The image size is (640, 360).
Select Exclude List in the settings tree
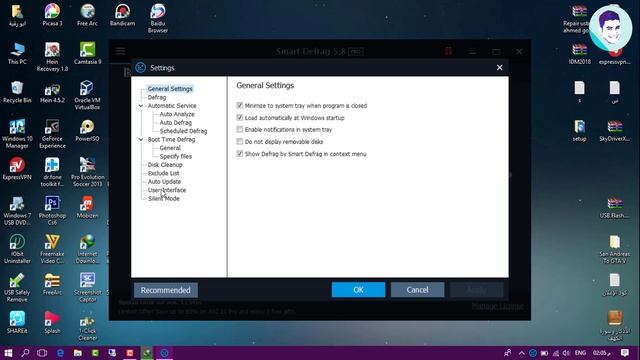163,173
